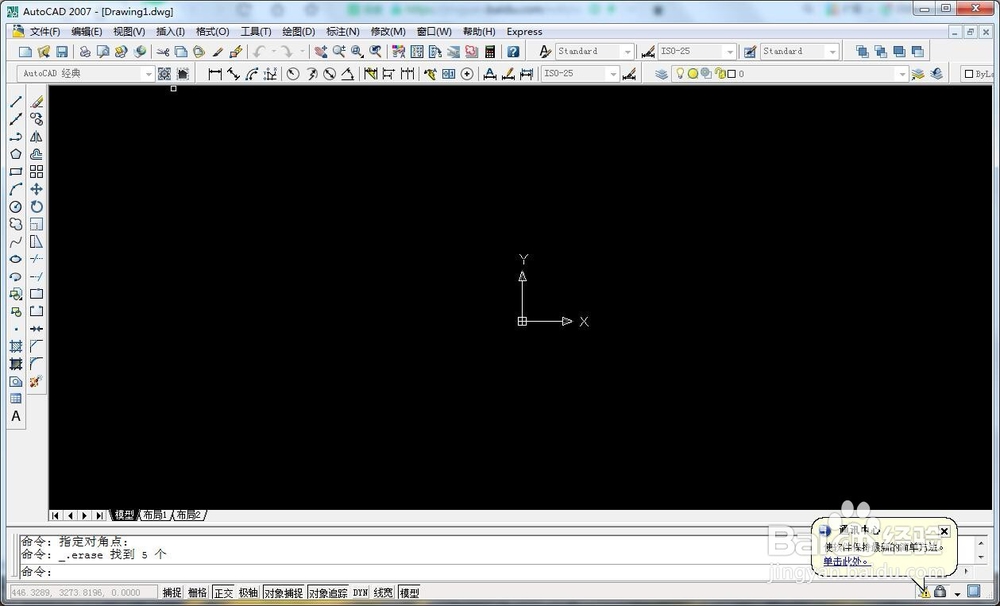Toggle the 对象追踪 object tracking button
This screenshot has width=1000, height=606.
click(328, 593)
